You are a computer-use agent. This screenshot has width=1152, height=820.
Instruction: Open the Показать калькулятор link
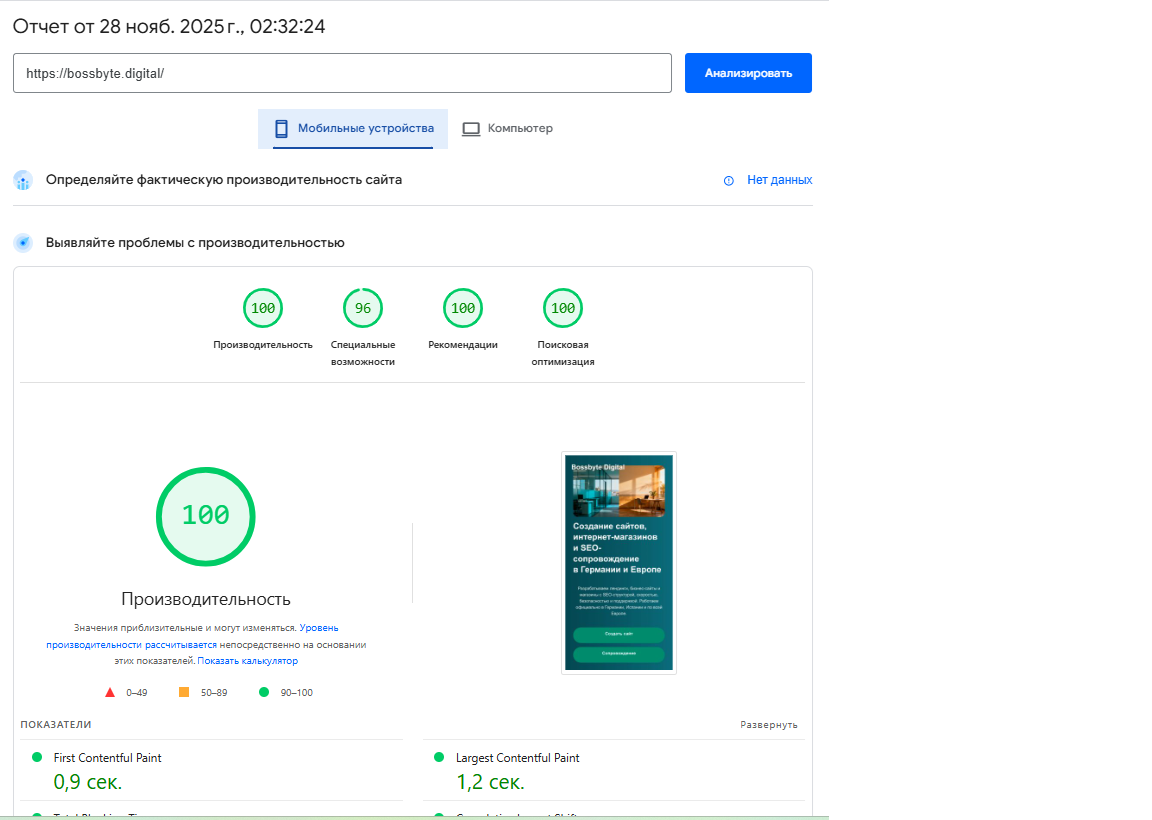247,661
